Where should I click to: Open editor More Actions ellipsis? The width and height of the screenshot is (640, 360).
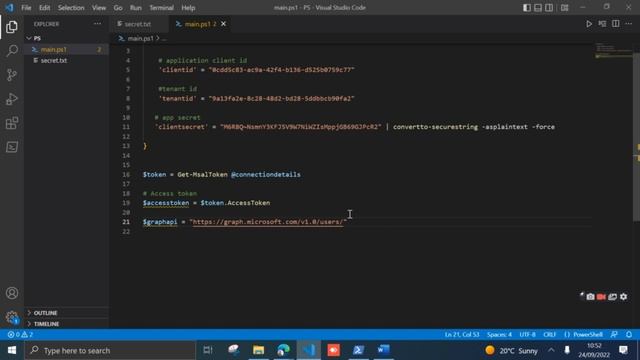click(629, 24)
